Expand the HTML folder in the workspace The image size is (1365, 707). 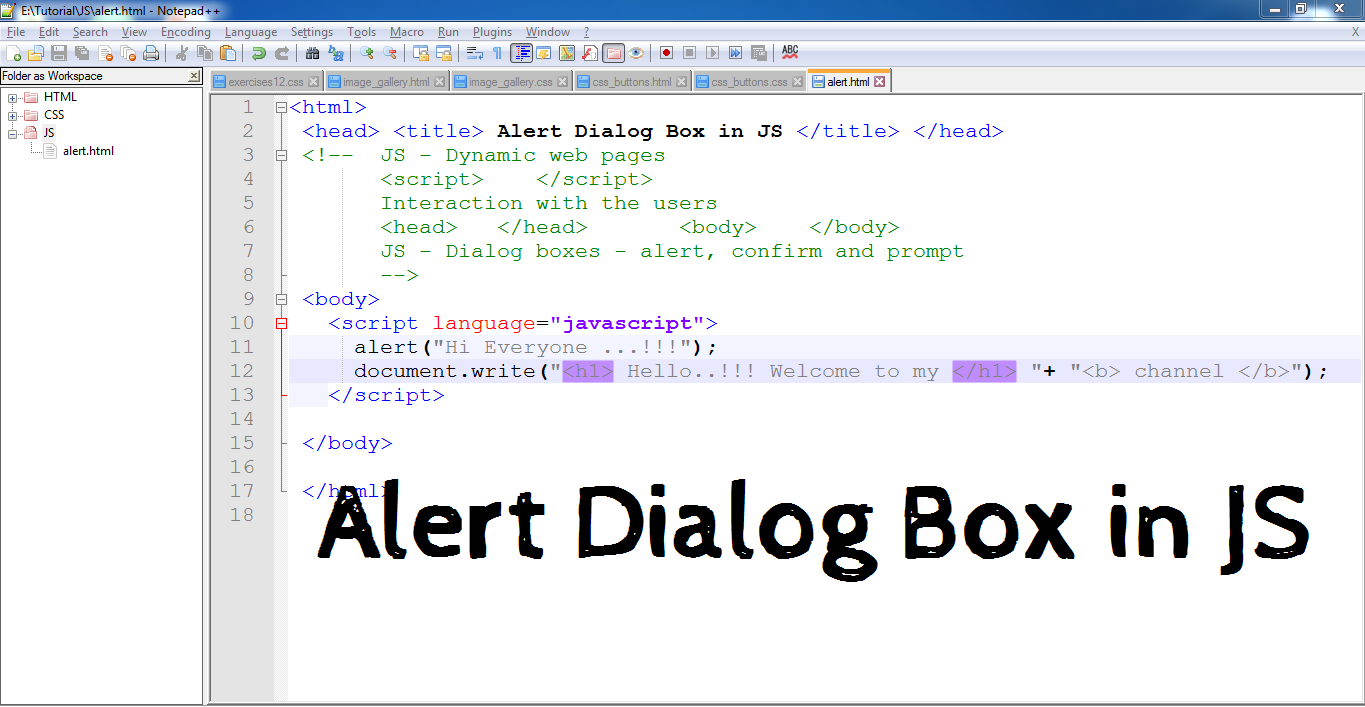14,96
